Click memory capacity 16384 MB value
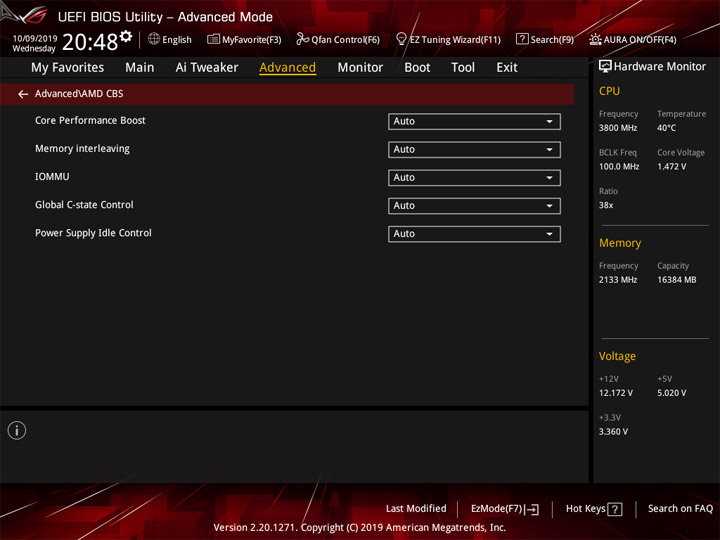The width and height of the screenshot is (720, 540). [x=676, y=280]
